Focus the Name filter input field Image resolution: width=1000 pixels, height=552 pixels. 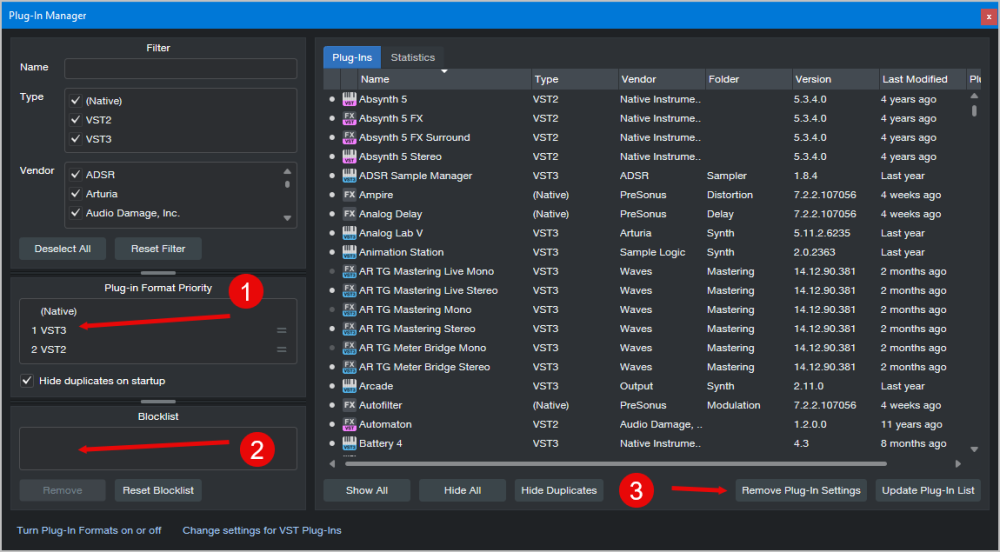180,68
